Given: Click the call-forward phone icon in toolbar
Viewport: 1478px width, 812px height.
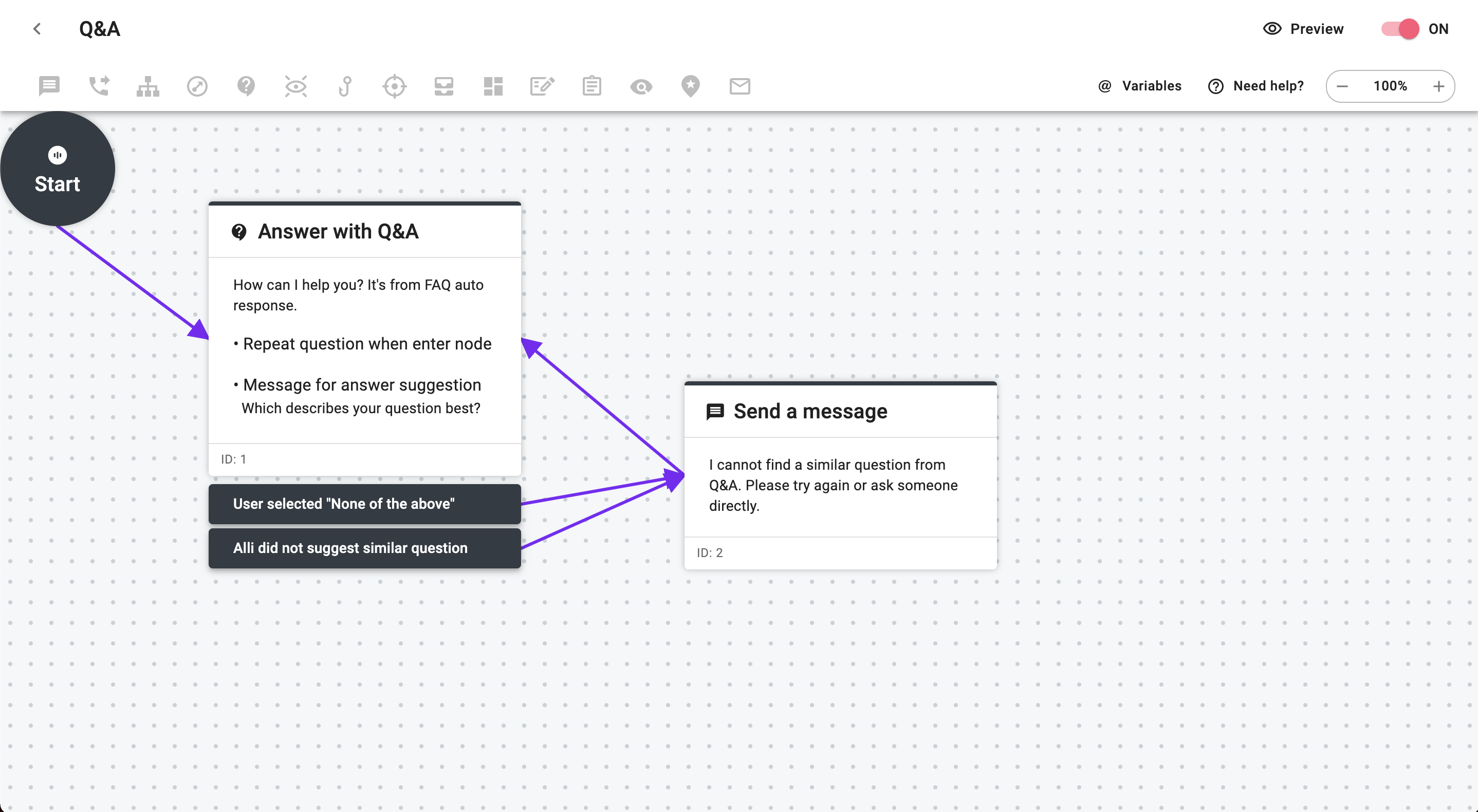Looking at the screenshot, I should (99, 86).
